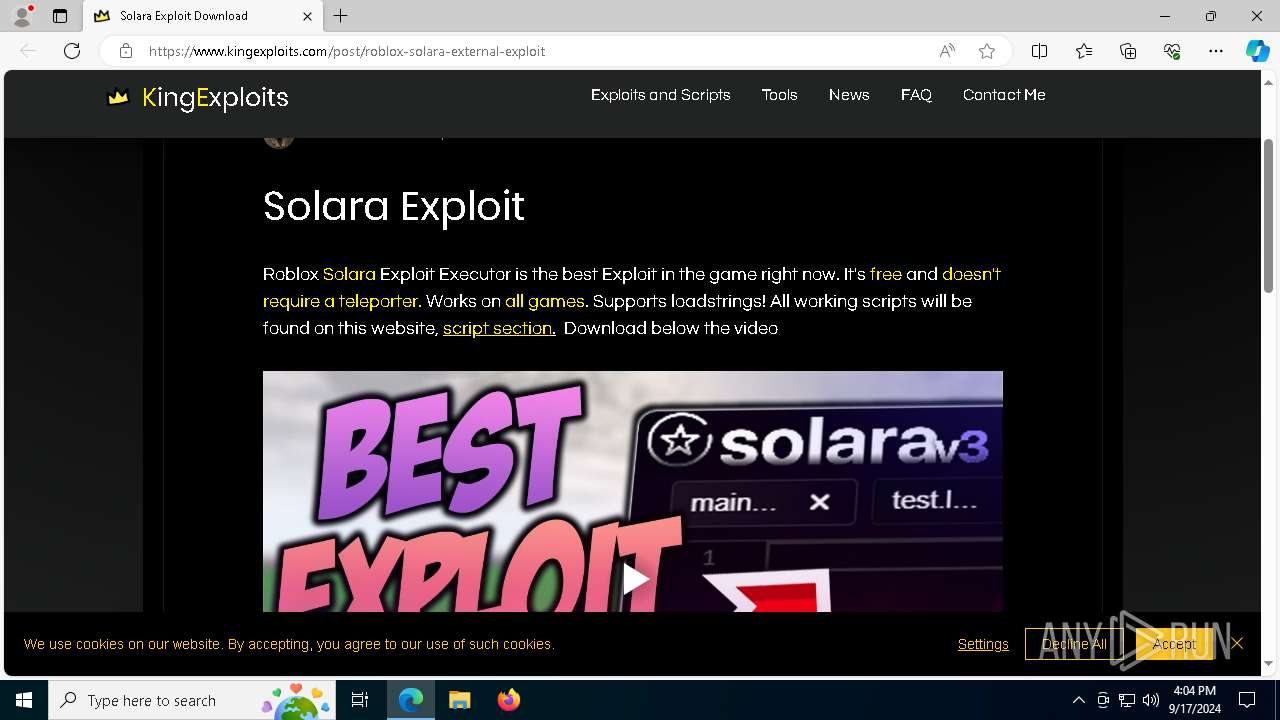Show hidden system tray icons
1280x720 pixels.
coord(1078,700)
